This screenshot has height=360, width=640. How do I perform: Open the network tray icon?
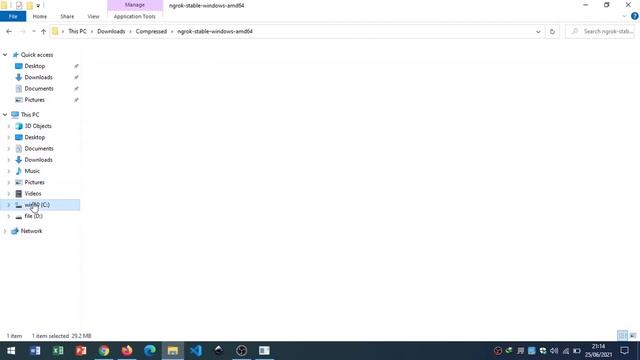coord(565,351)
